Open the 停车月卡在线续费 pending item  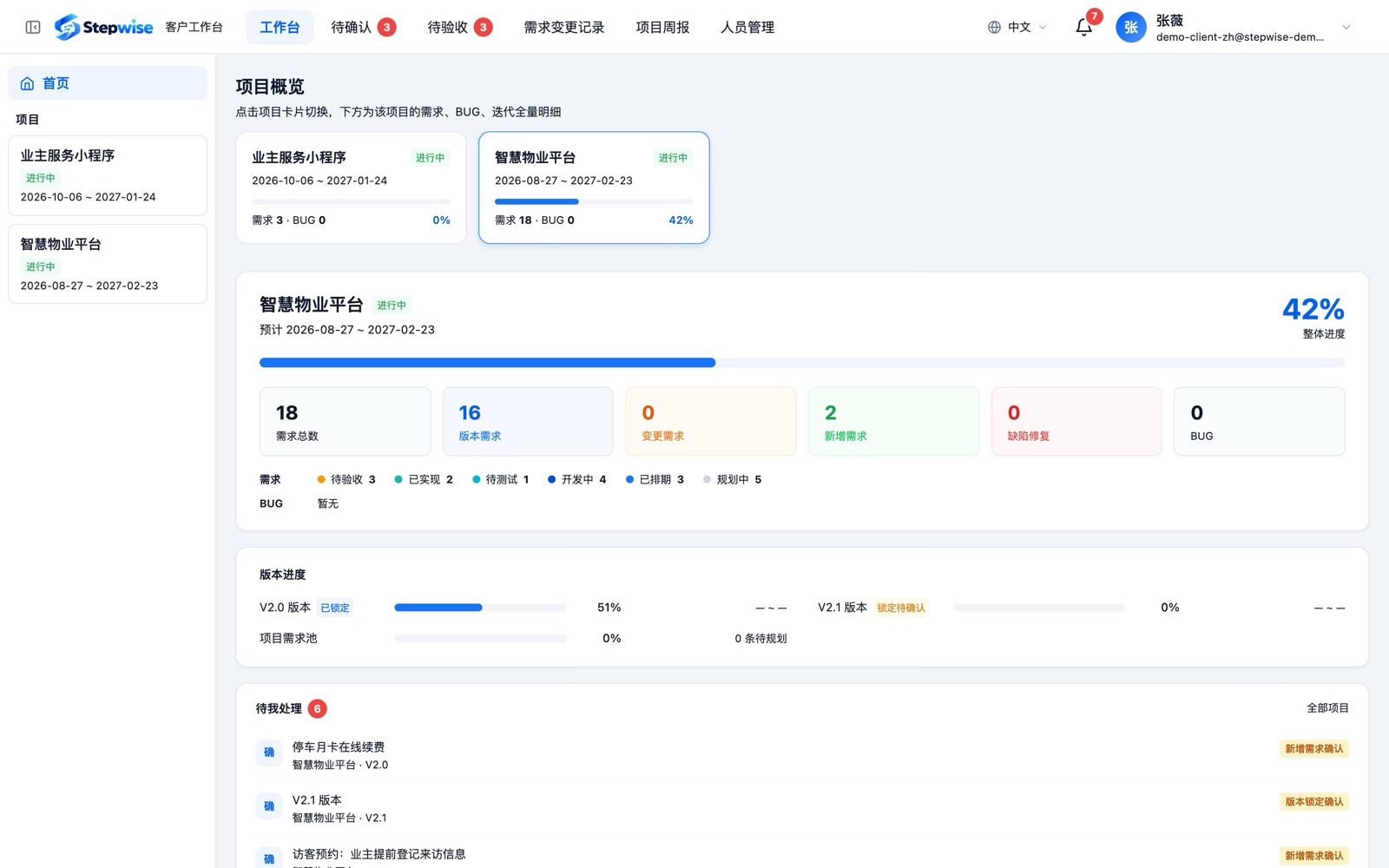tap(802, 755)
